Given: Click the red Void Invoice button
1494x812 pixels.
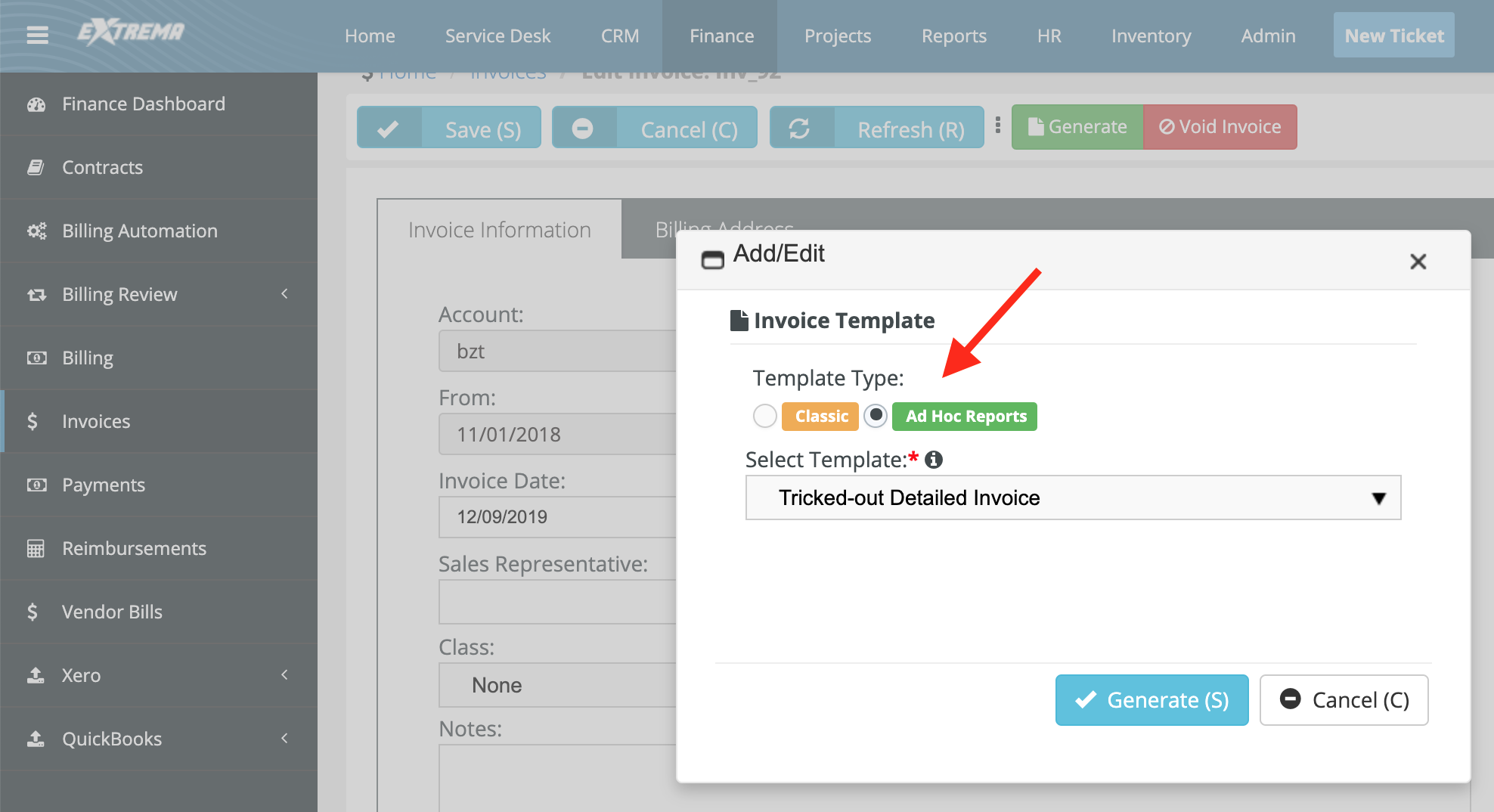Looking at the screenshot, I should coord(1220,126).
